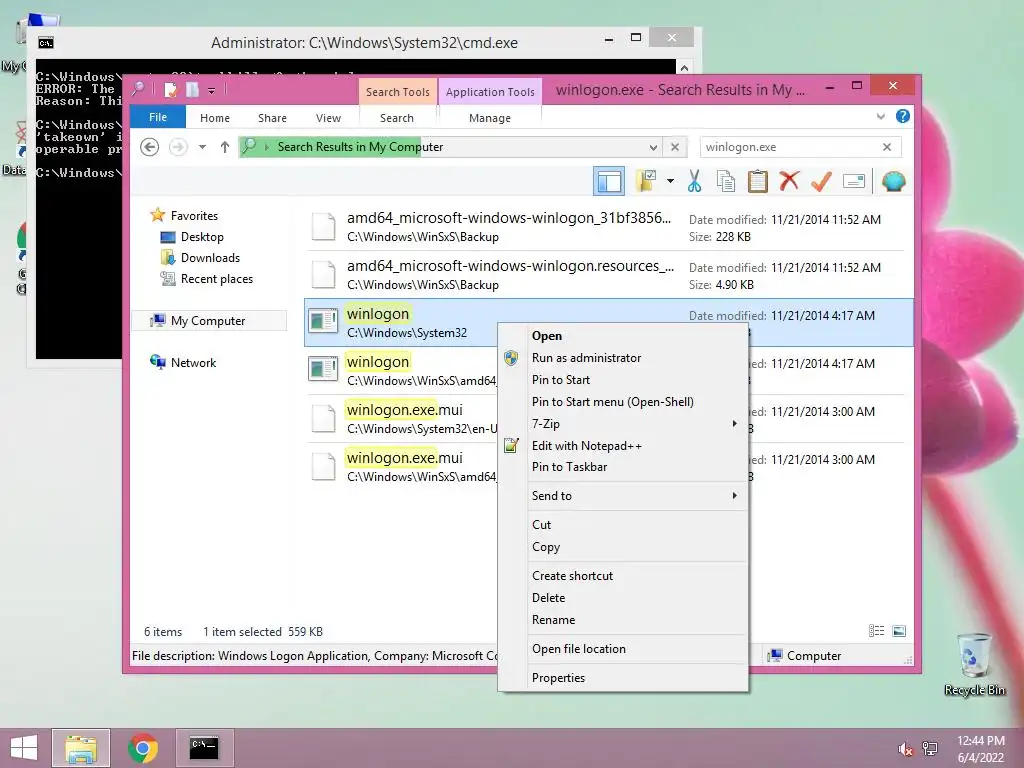Image resolution: width=1024 pixels, height=768 pixels.
Task: Switch to Command Prompt on taskbar
Action: (204, 748)
